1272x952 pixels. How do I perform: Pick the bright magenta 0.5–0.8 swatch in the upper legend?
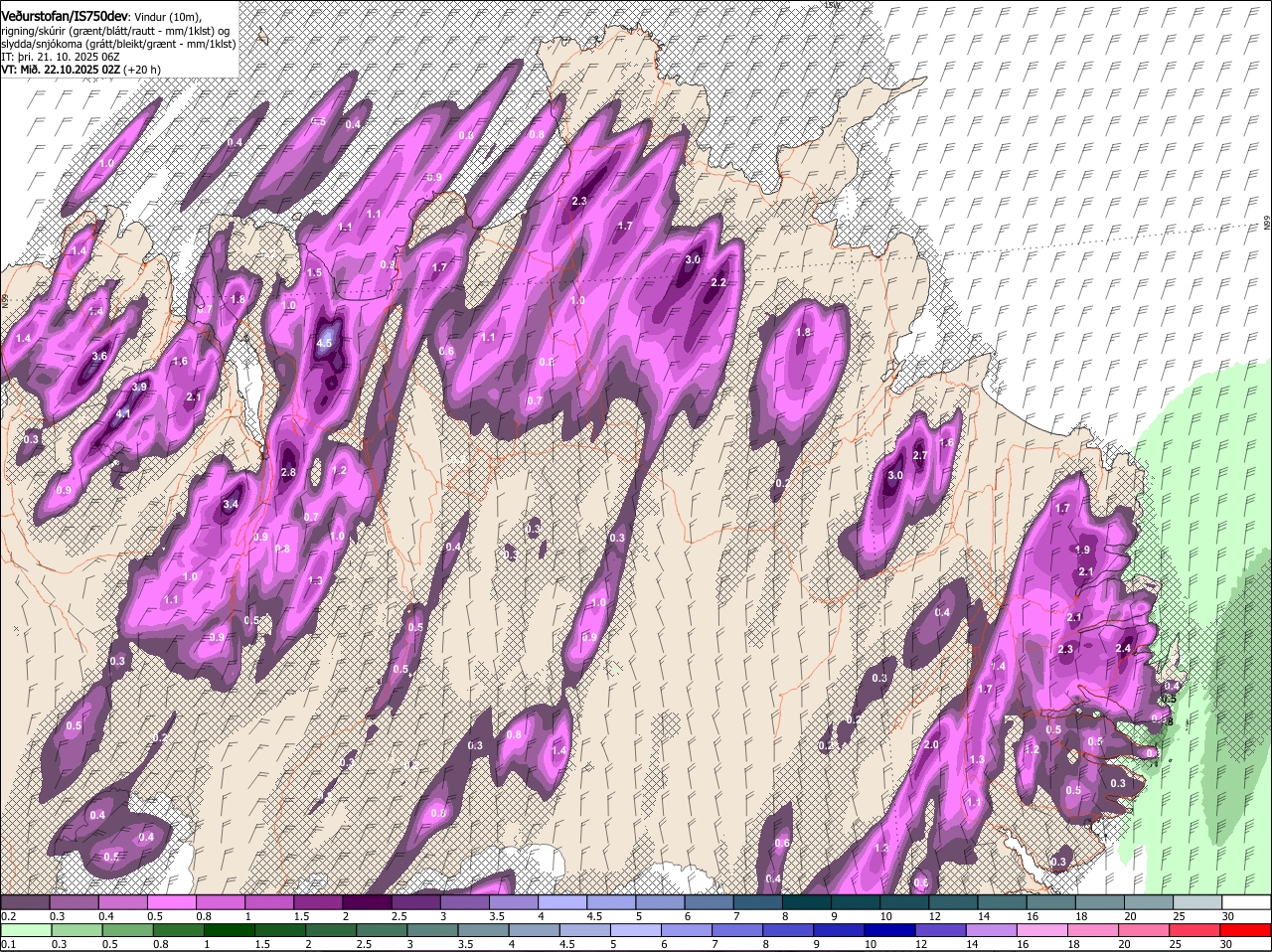(x=172, y=902)
